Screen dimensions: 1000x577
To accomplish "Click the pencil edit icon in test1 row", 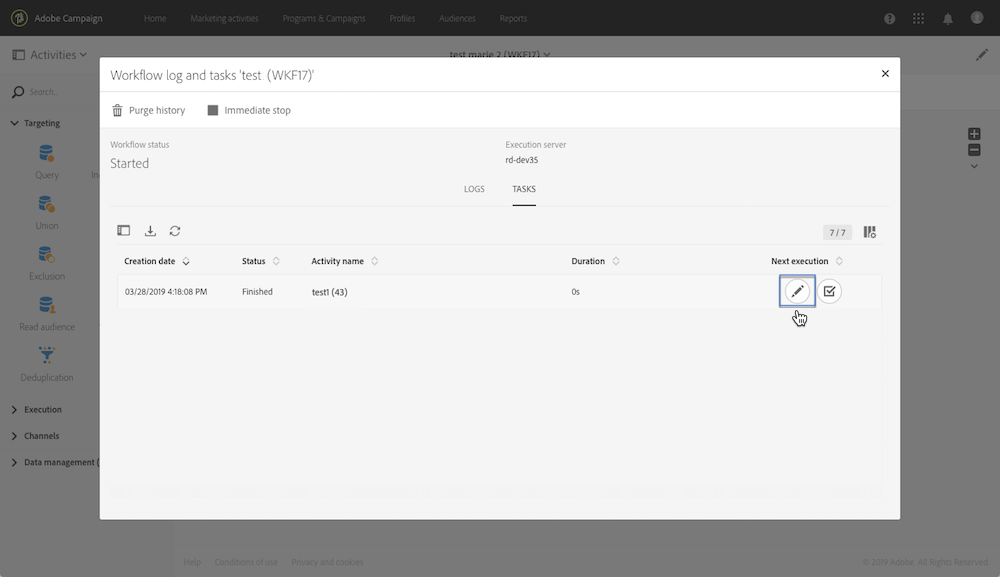I will tap(797, 291).
